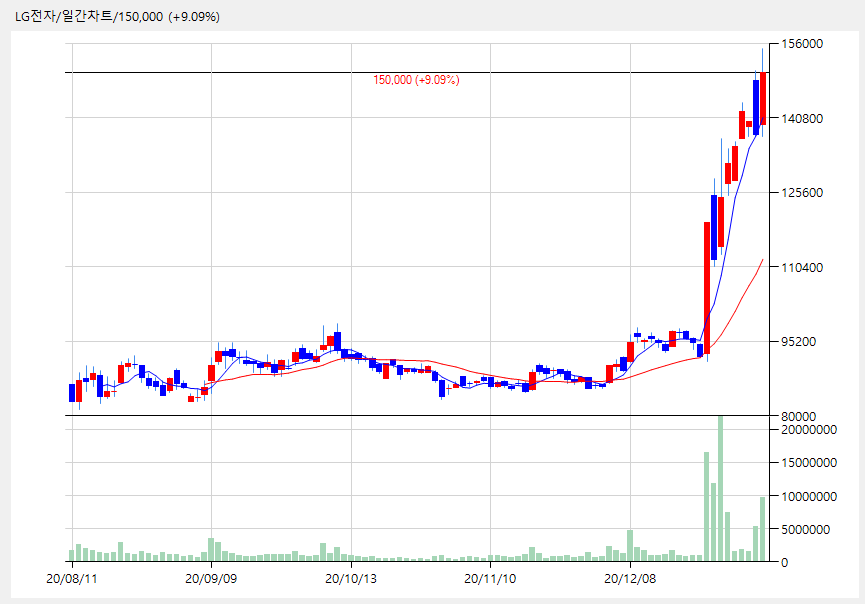Click the 20/09/09 date label
This screenshot has width=865, height=604.
[x=211, y=579]
